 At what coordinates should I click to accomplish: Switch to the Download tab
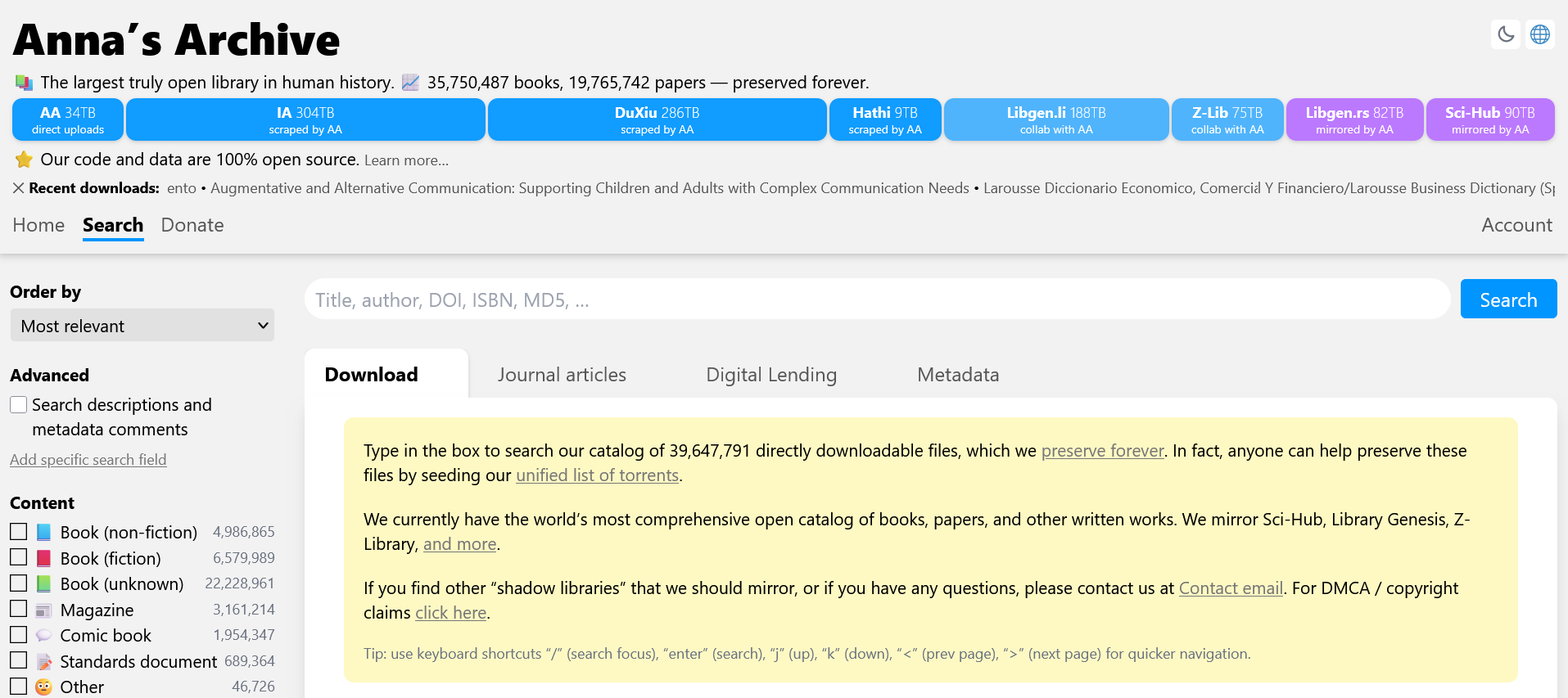point(386,374)
